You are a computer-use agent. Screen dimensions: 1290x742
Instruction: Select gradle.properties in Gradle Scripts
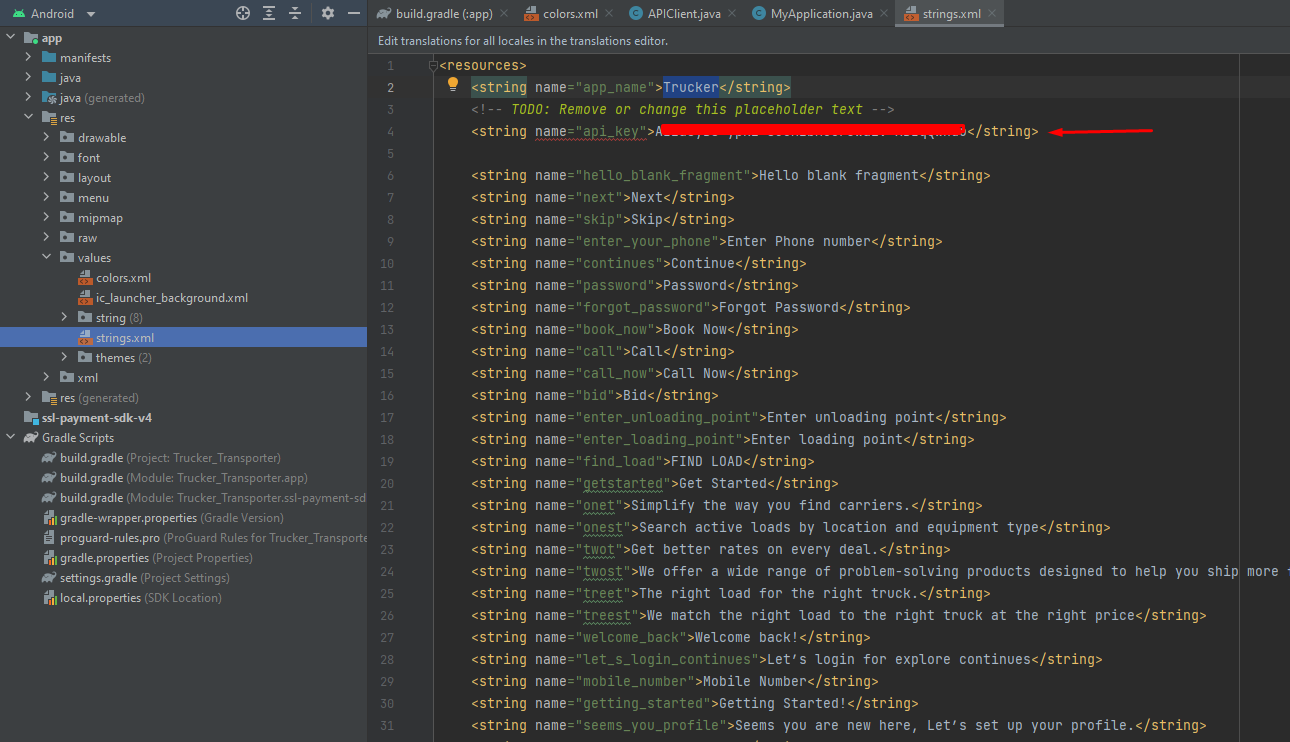[104, 558]
